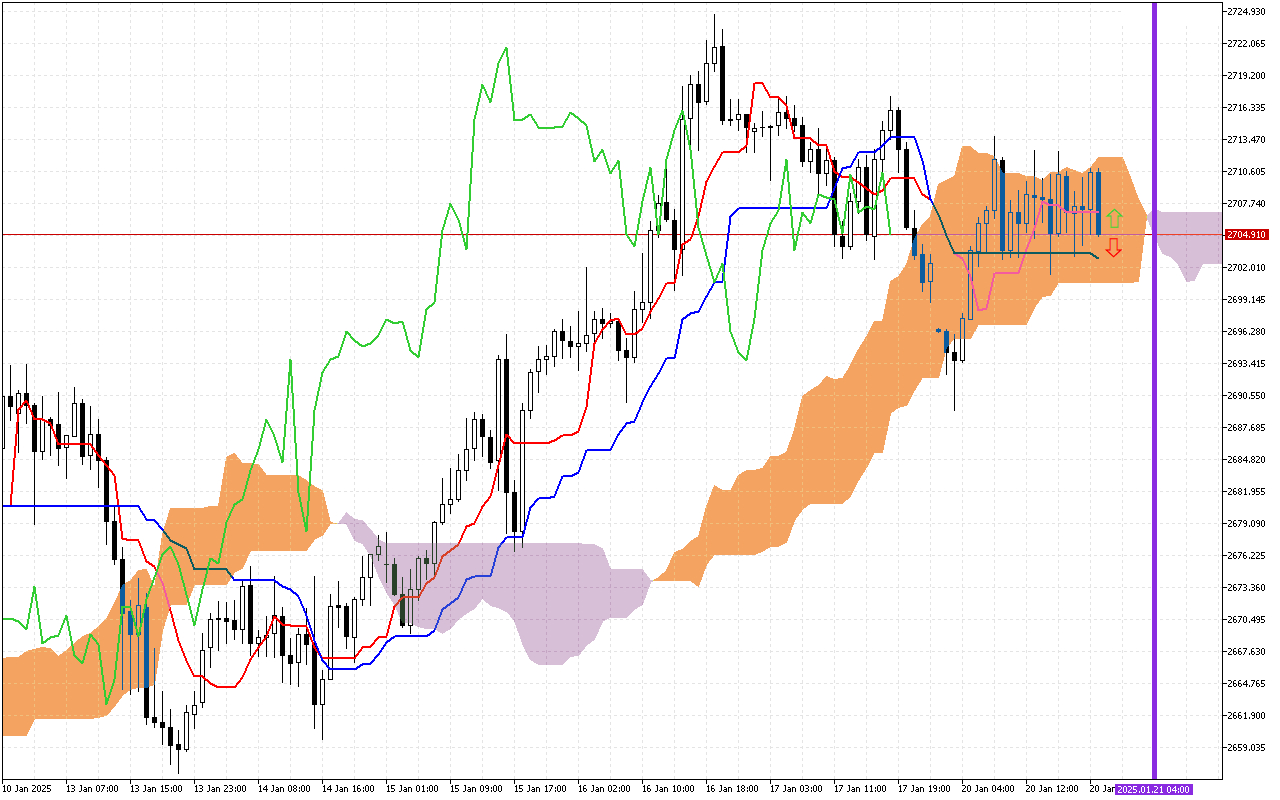The image size is (1280, 800).
Task: Click the 2724.930 price axis label
Action: (x=1247, y=12)
